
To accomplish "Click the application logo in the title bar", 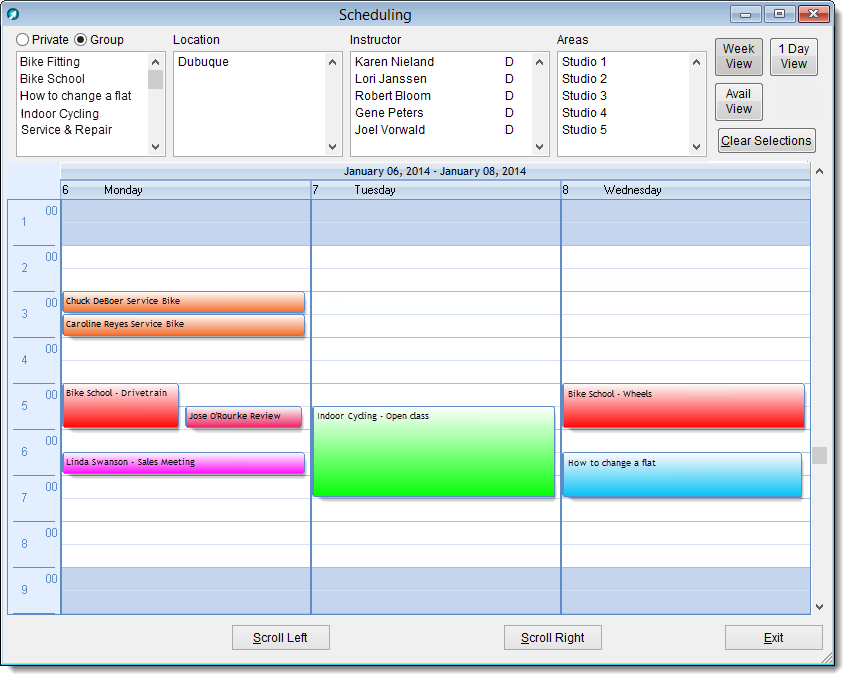I will coord(14,14).
